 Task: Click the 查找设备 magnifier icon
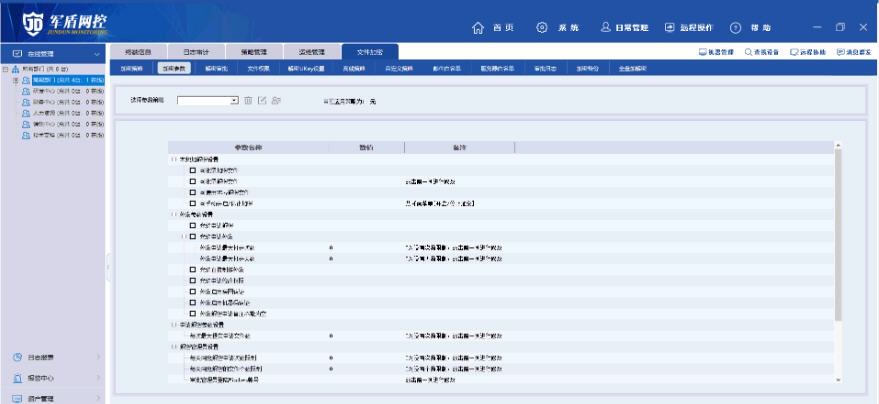point(747,51)
